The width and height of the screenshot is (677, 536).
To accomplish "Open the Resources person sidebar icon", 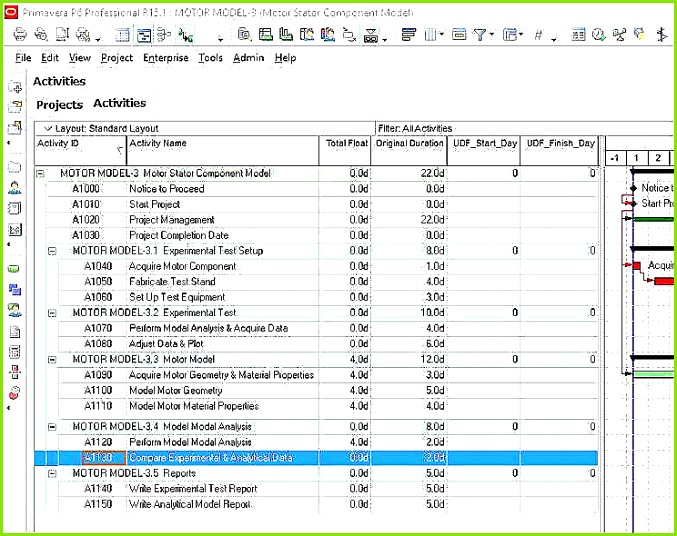I will [14, 187].
